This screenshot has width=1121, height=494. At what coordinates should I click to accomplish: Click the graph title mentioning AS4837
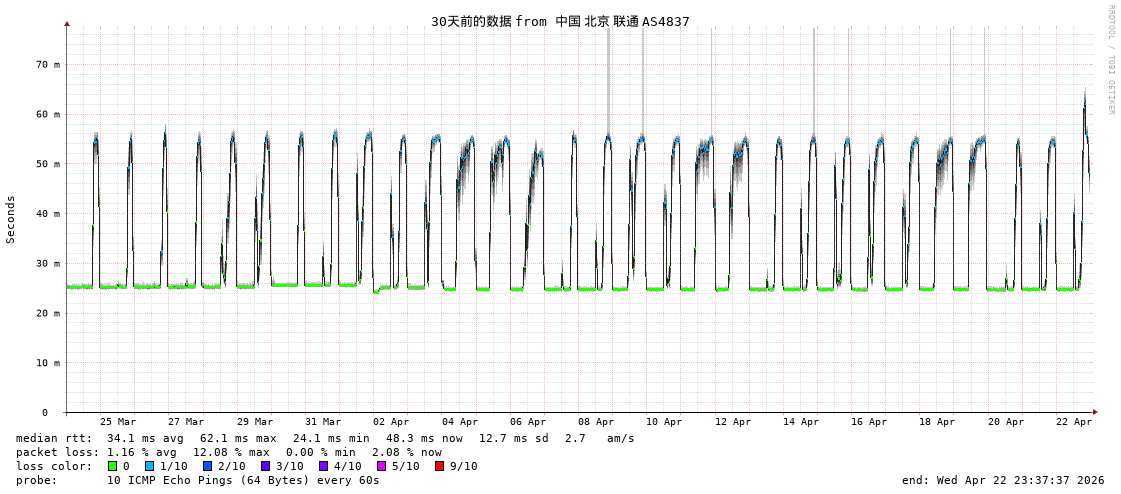click(x=560, y=21)
